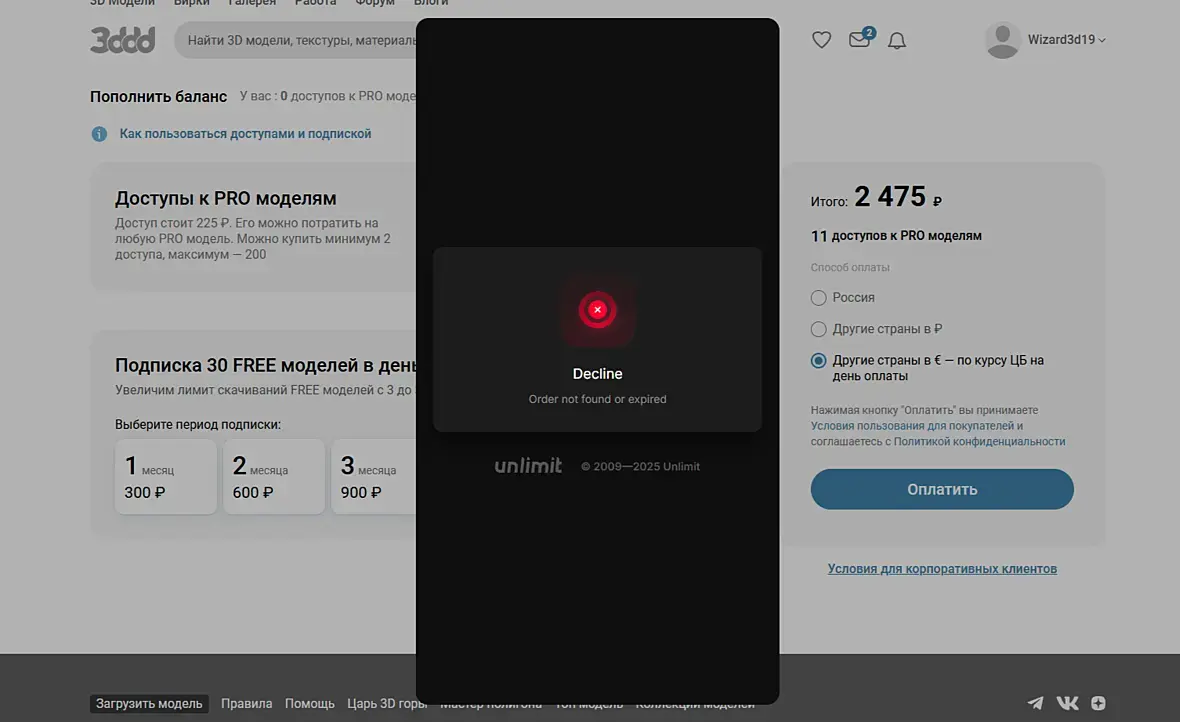
Task: Click the Доступы к PRO моделям heading
Action: pyautogui.click(x=226, y=199)
